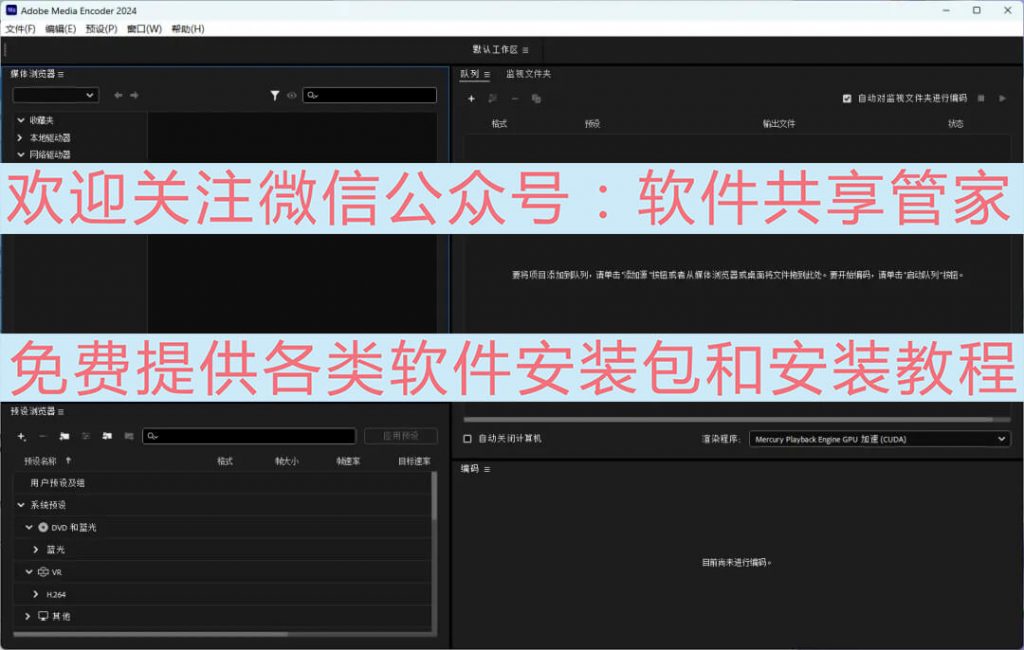The image size is (1024, 650).
Task: Expand the 本地驱动器 local drives node
Action: (20, 138)
